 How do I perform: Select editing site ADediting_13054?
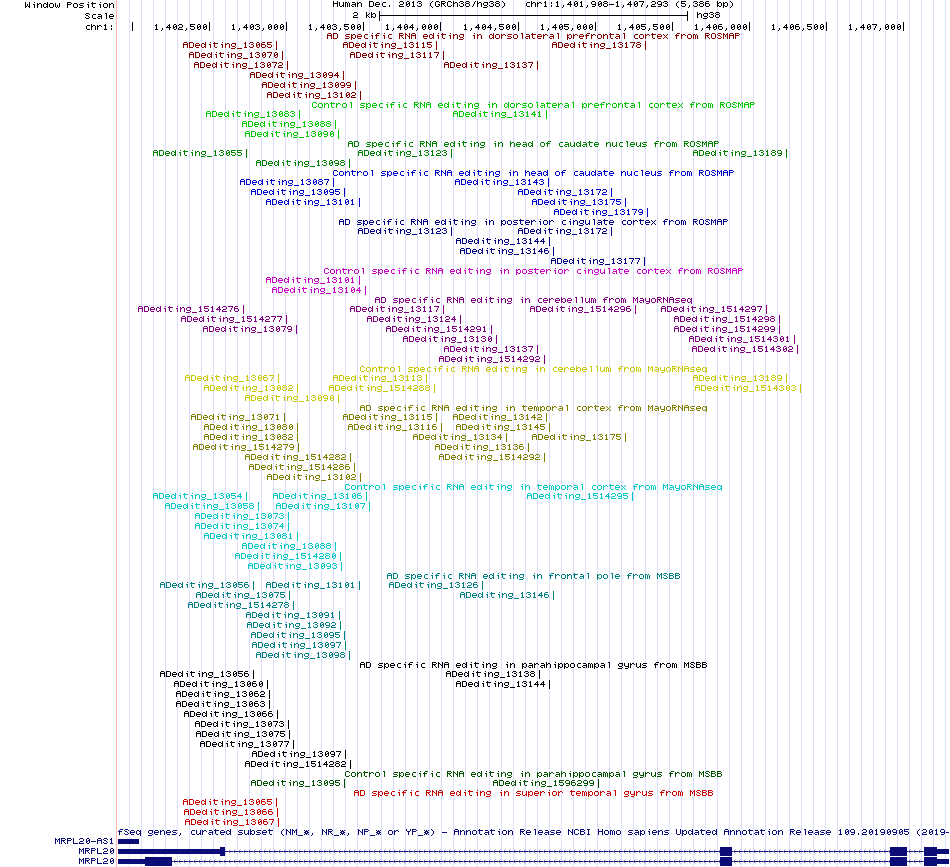coord(200,497)
